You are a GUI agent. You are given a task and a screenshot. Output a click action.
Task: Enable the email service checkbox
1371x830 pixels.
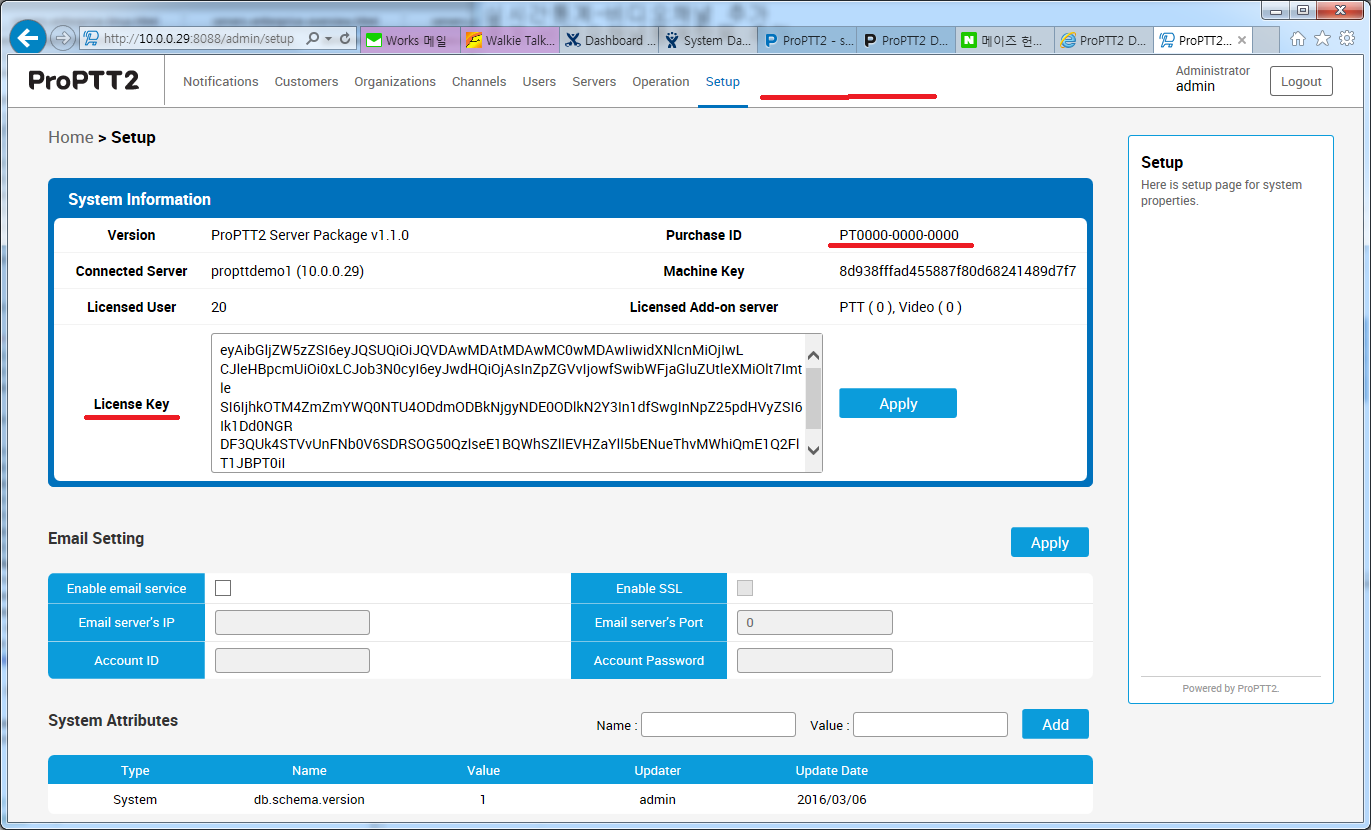tap(223, 588)
